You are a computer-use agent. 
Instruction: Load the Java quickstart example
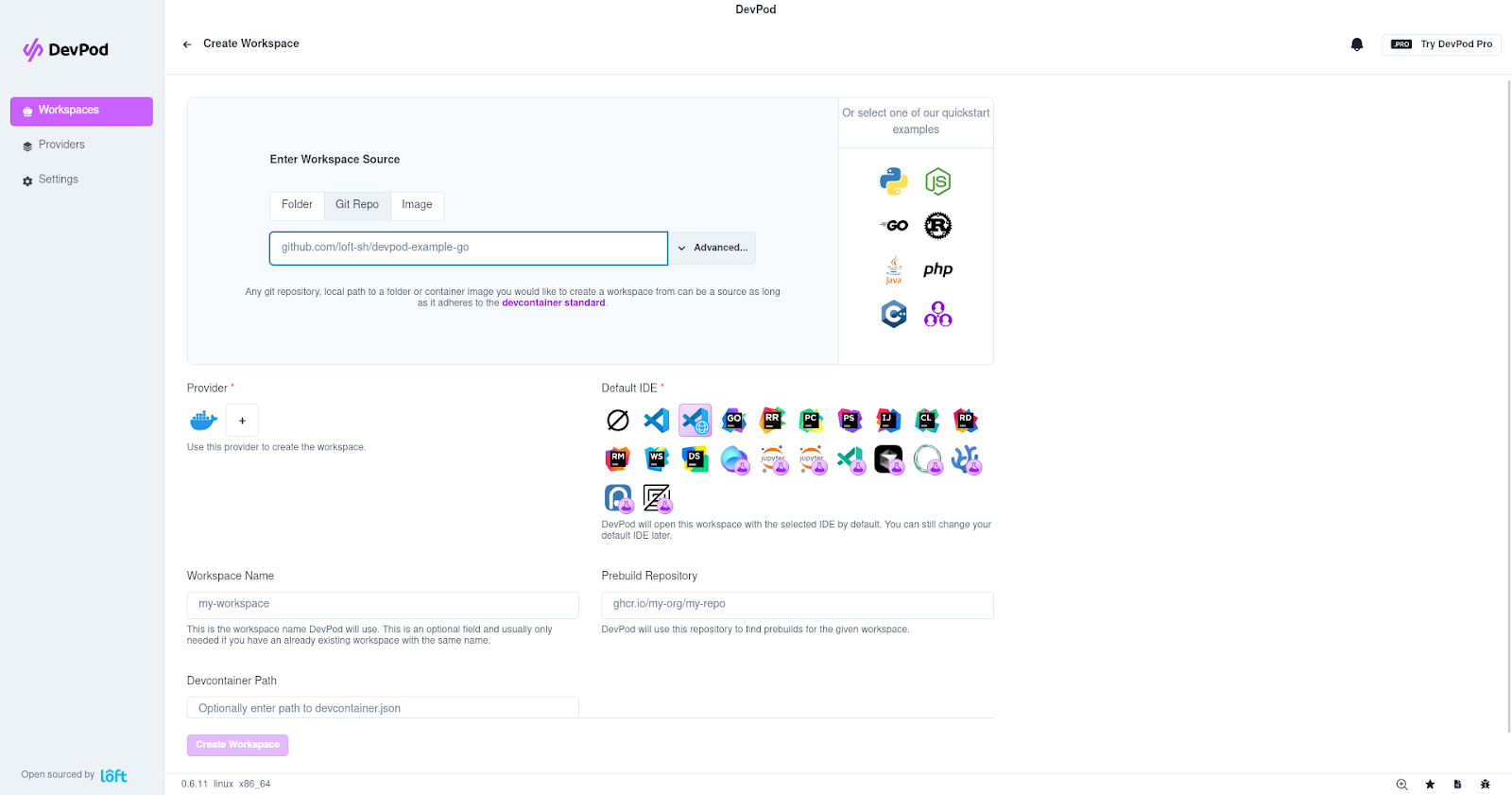(x=894, y=269)
